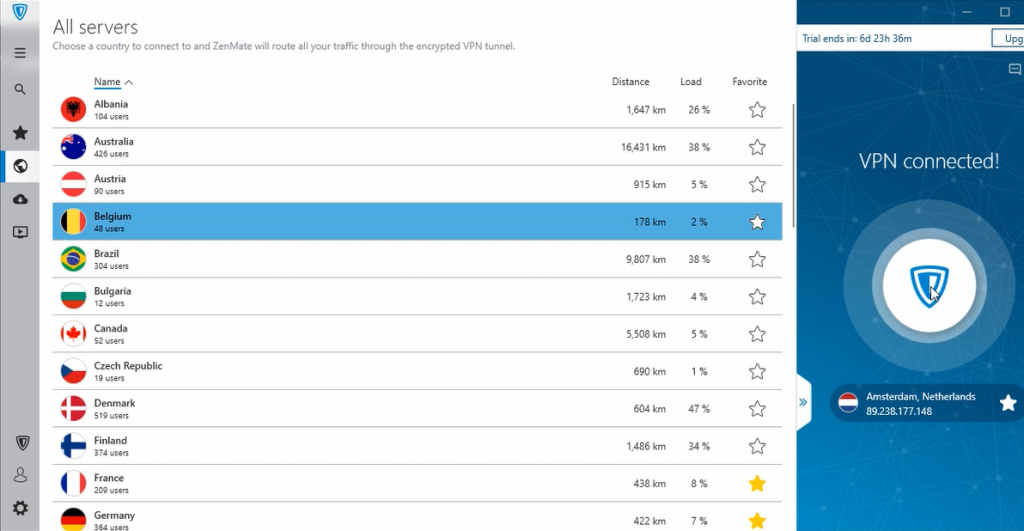Click the server list vertical scrollbar
This screenshot has height=531, width=1024.
(x=793, y=165)
